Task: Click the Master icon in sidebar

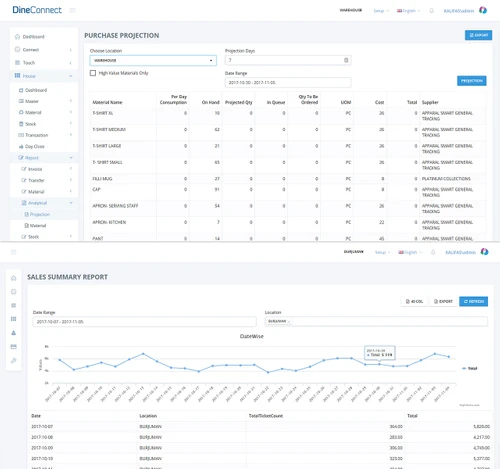Action: 21,101
